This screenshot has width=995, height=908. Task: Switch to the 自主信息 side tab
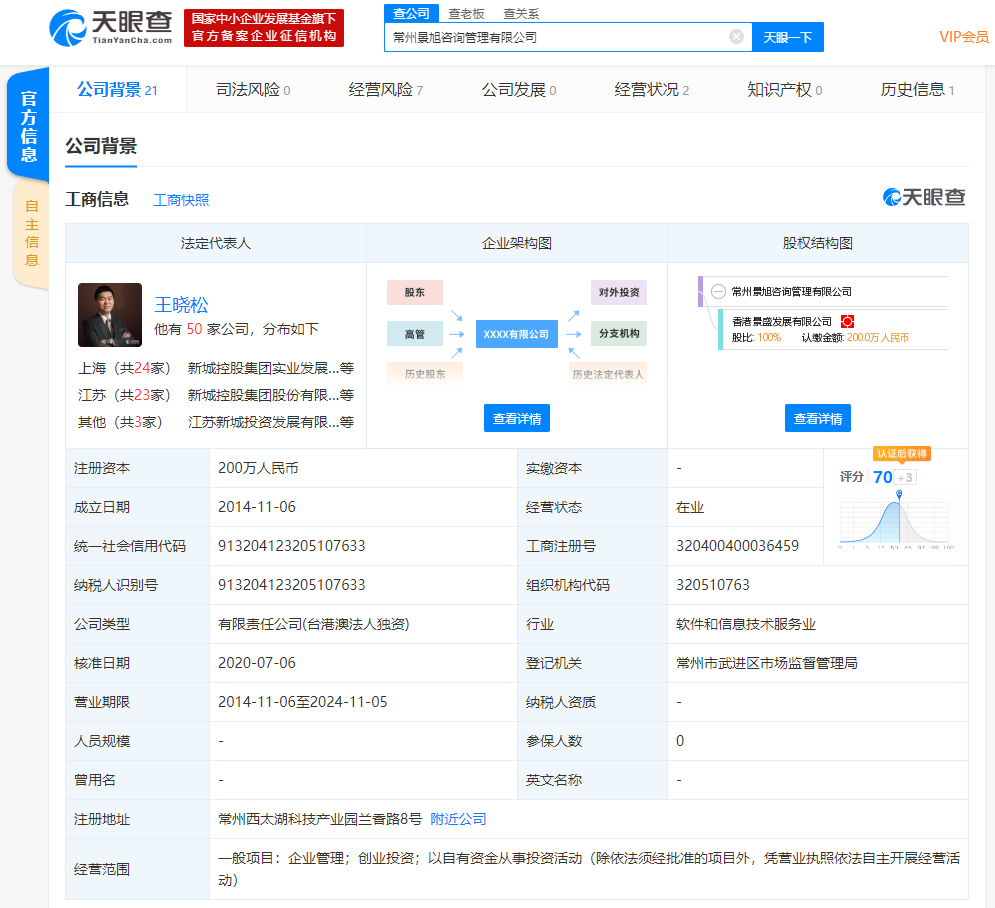coord(32,236)
